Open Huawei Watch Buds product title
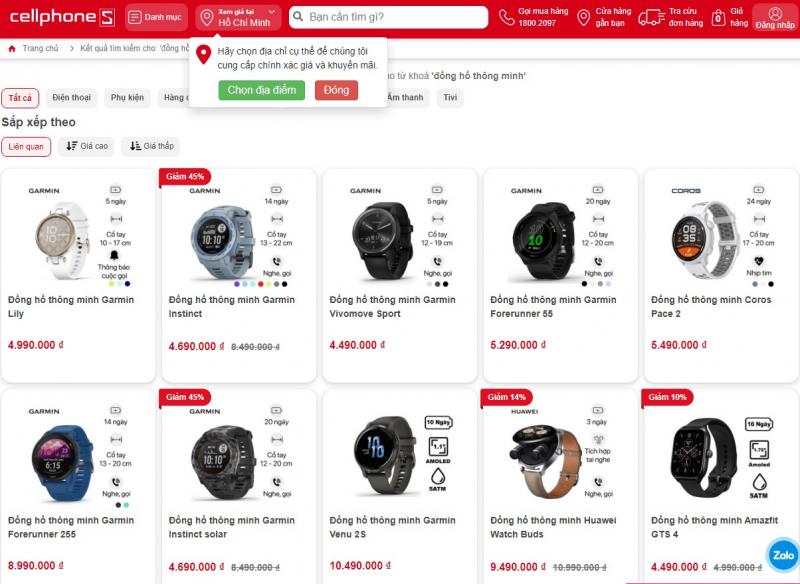This screenshot has width=800, height=584. pos(553,527)
